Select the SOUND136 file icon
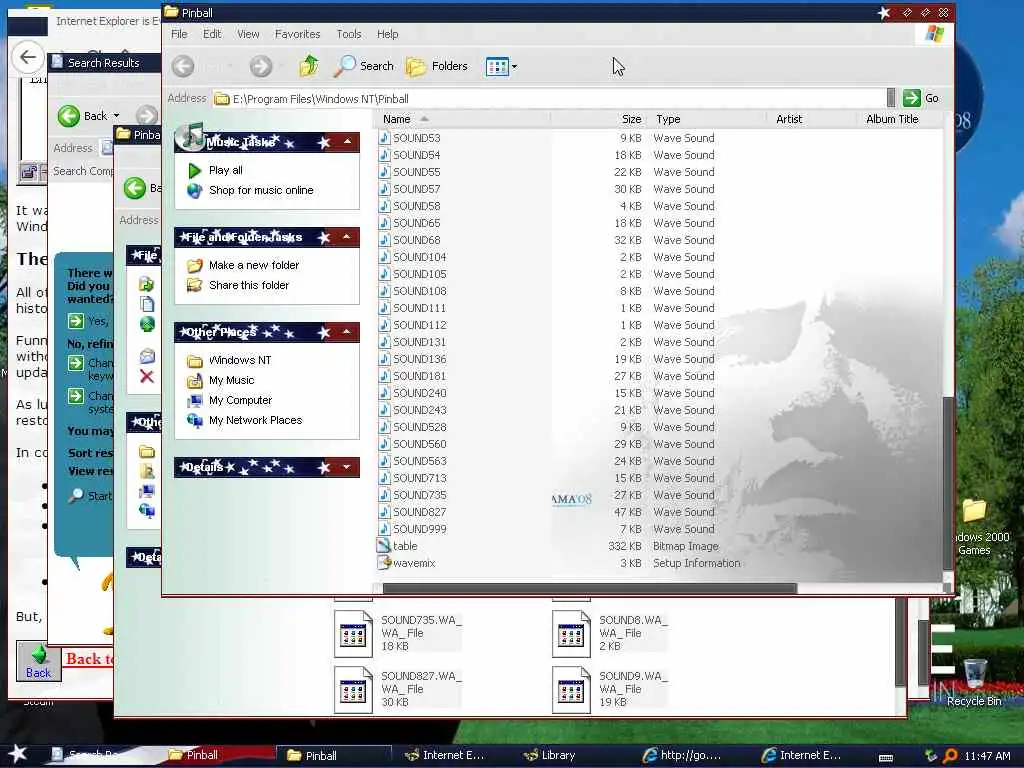Image resolution: width=1024 pixels, height=768 pixels. (x=384, y=359)
